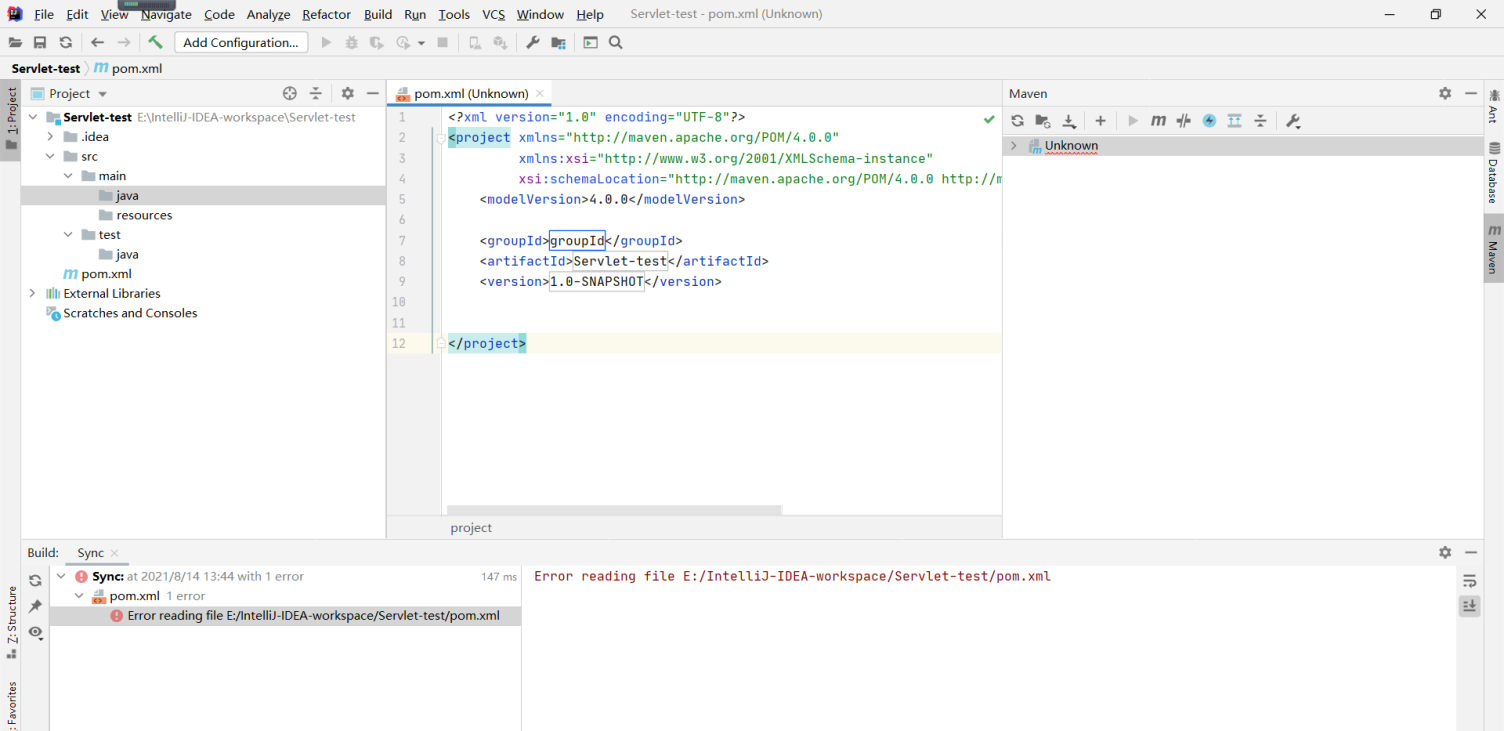1504x731 pixels.
Task: Click the green inspection checkmark in the editor
Action: [x=989, y=119]
